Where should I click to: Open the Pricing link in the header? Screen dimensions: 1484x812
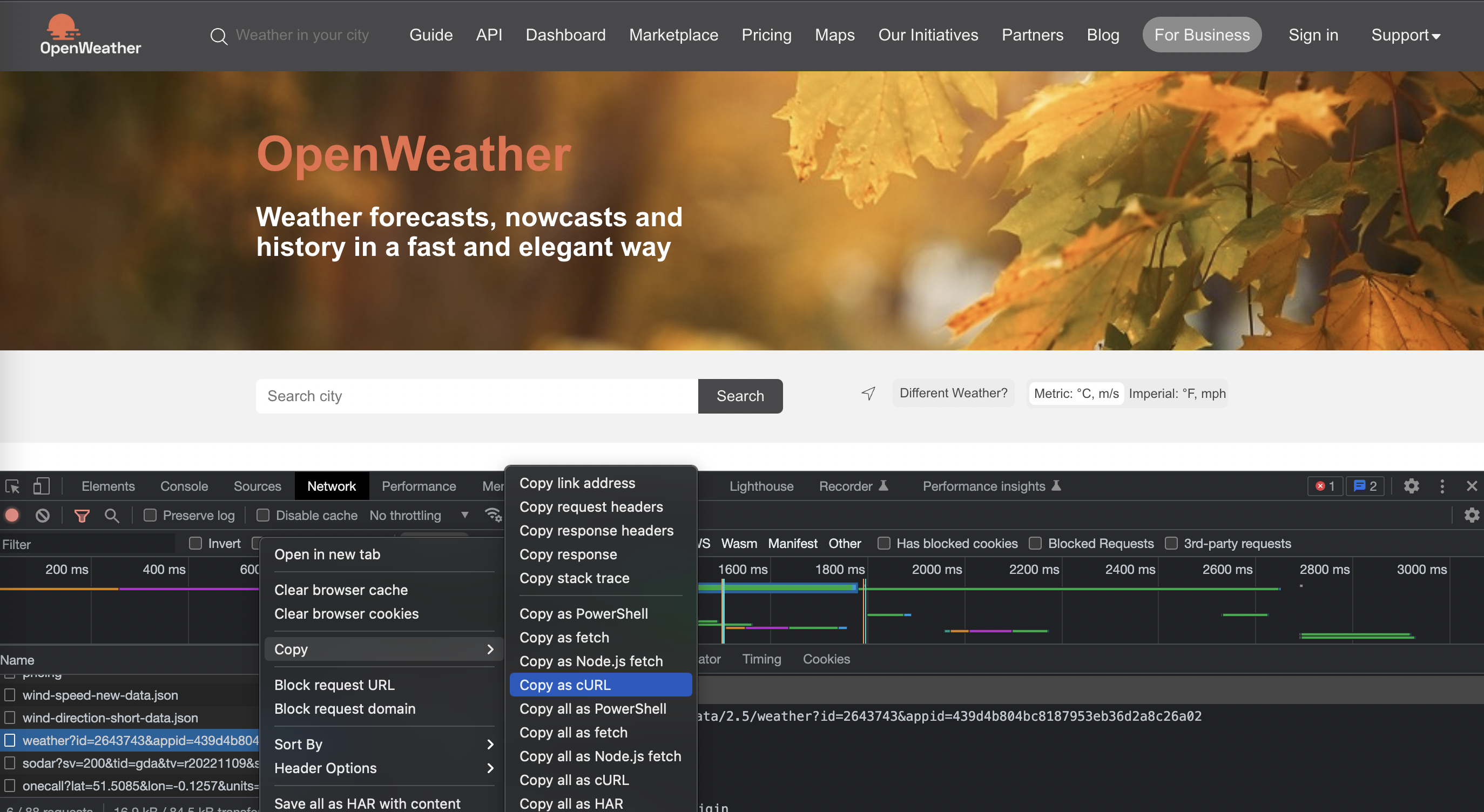point(766,35)
